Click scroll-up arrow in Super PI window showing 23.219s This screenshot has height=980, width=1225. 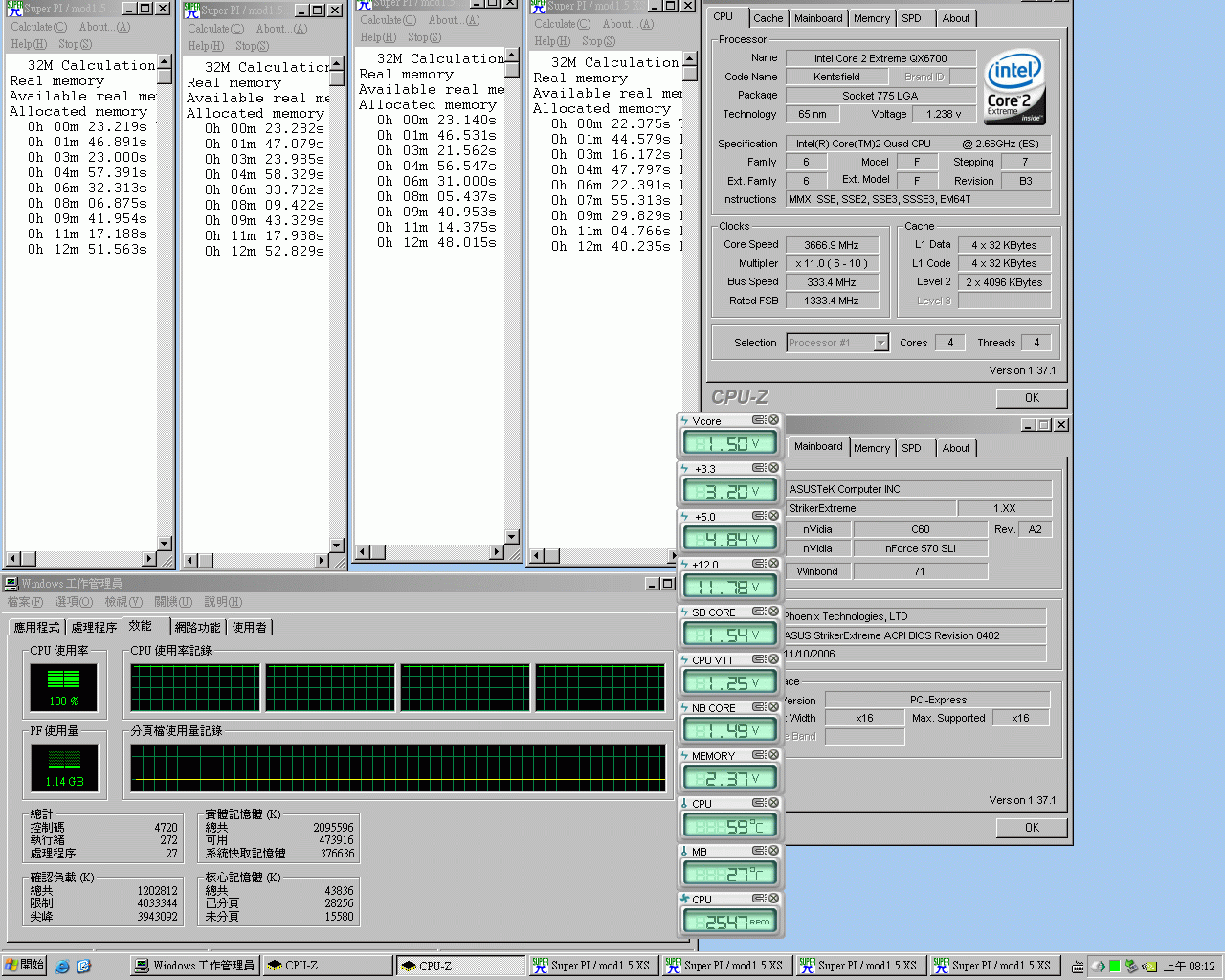coord(165,62)
